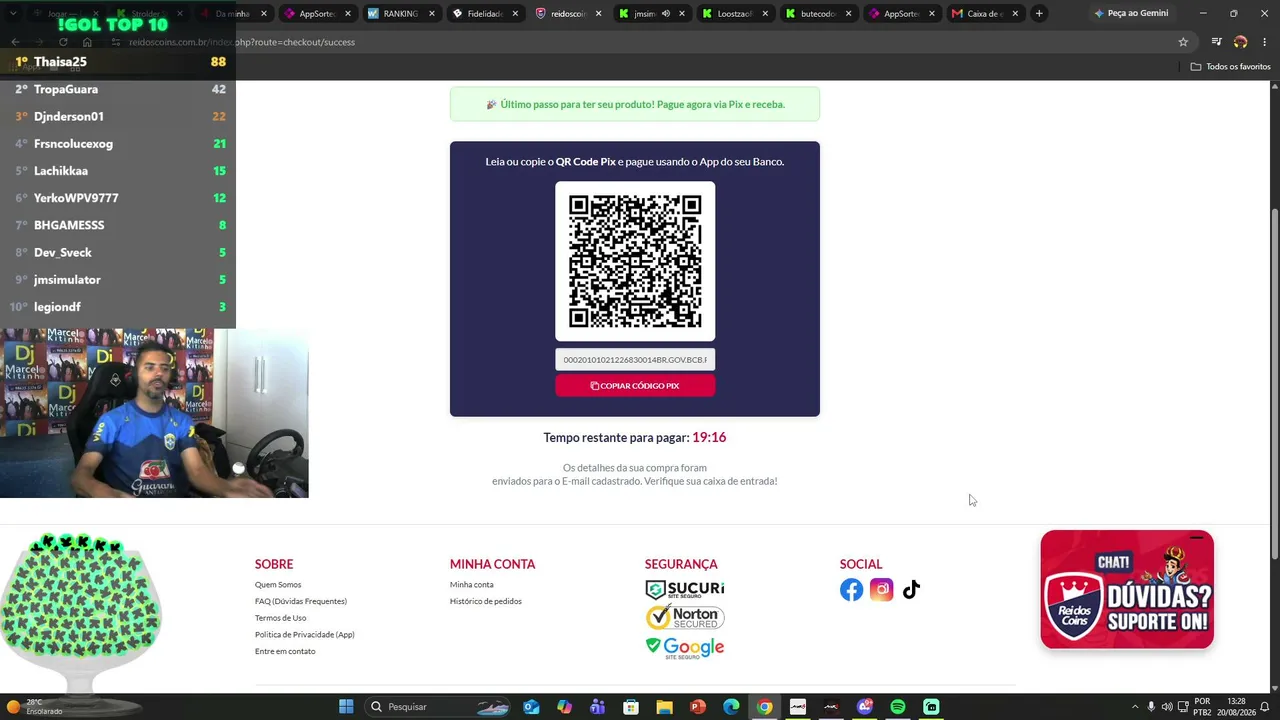Screen dimensions: 1280x720
Task: Bookmark this page with the star icon
Action: click(x=1183, y=42)
